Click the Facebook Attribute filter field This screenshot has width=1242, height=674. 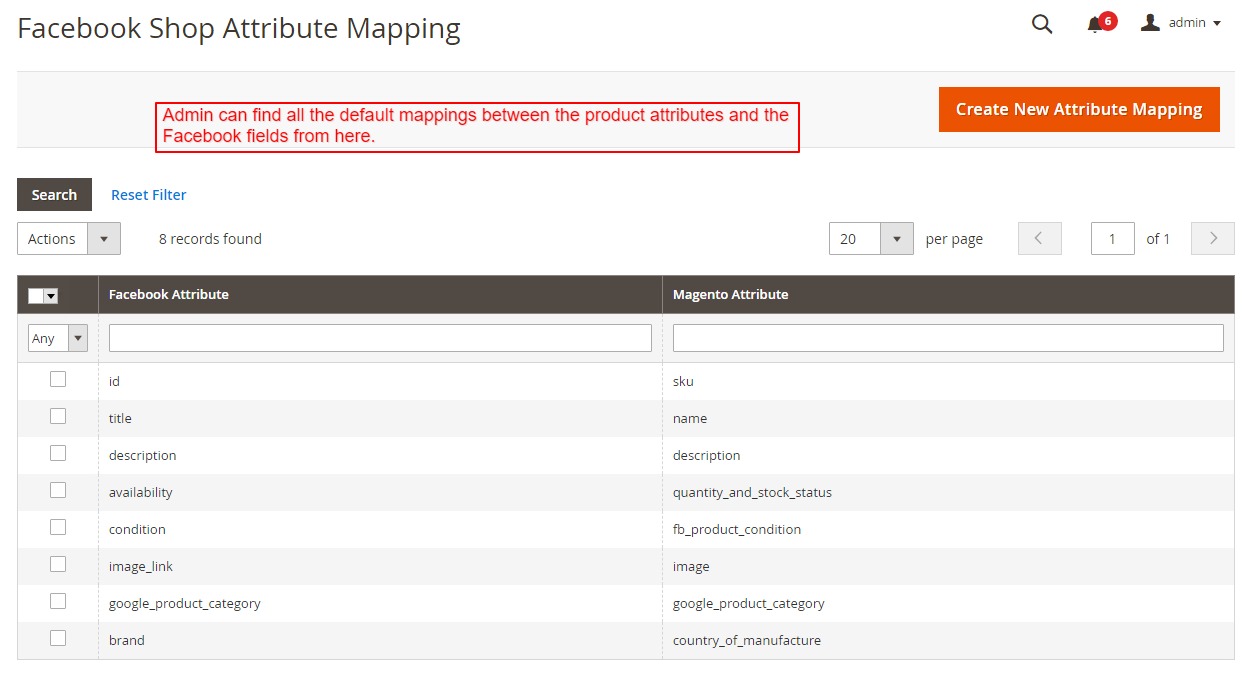tap(380, 338)
